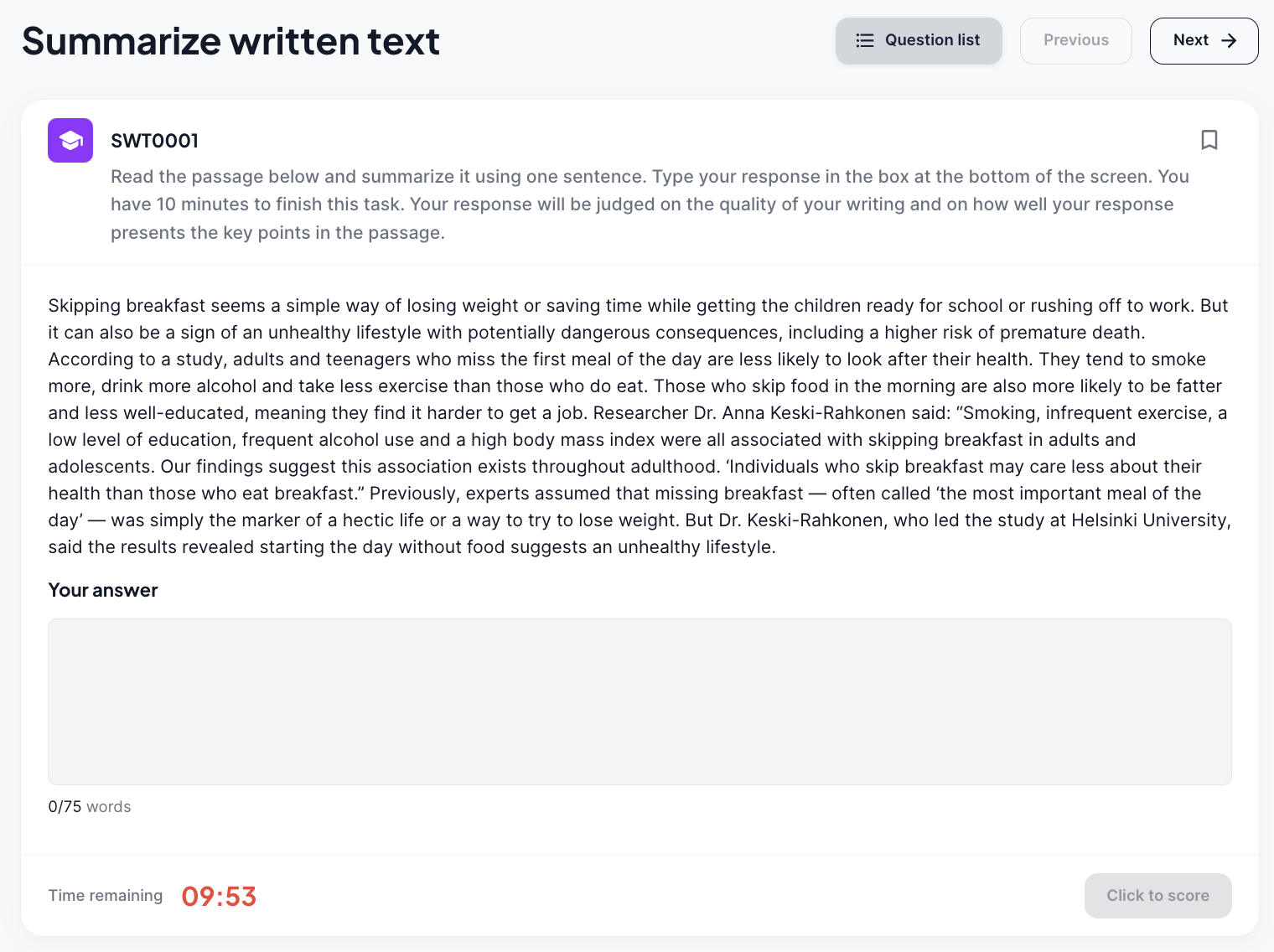Click the right arrow icon in Next
1274x952 pixels.
[x=1229, y=41]
